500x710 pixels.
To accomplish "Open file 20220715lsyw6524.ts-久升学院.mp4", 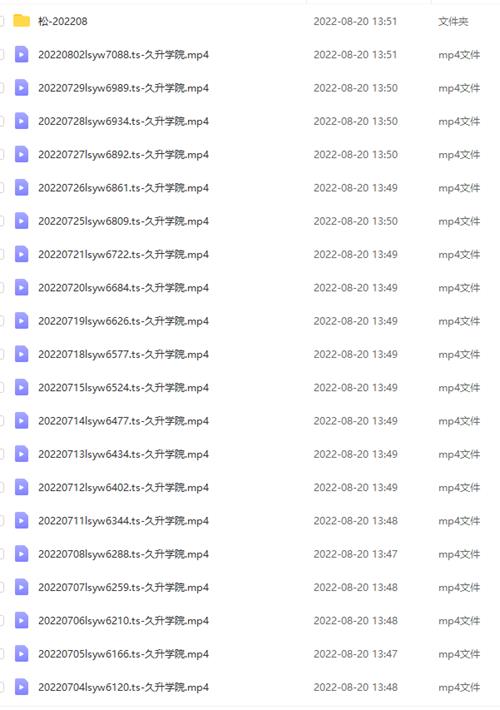I will [123, 387].
